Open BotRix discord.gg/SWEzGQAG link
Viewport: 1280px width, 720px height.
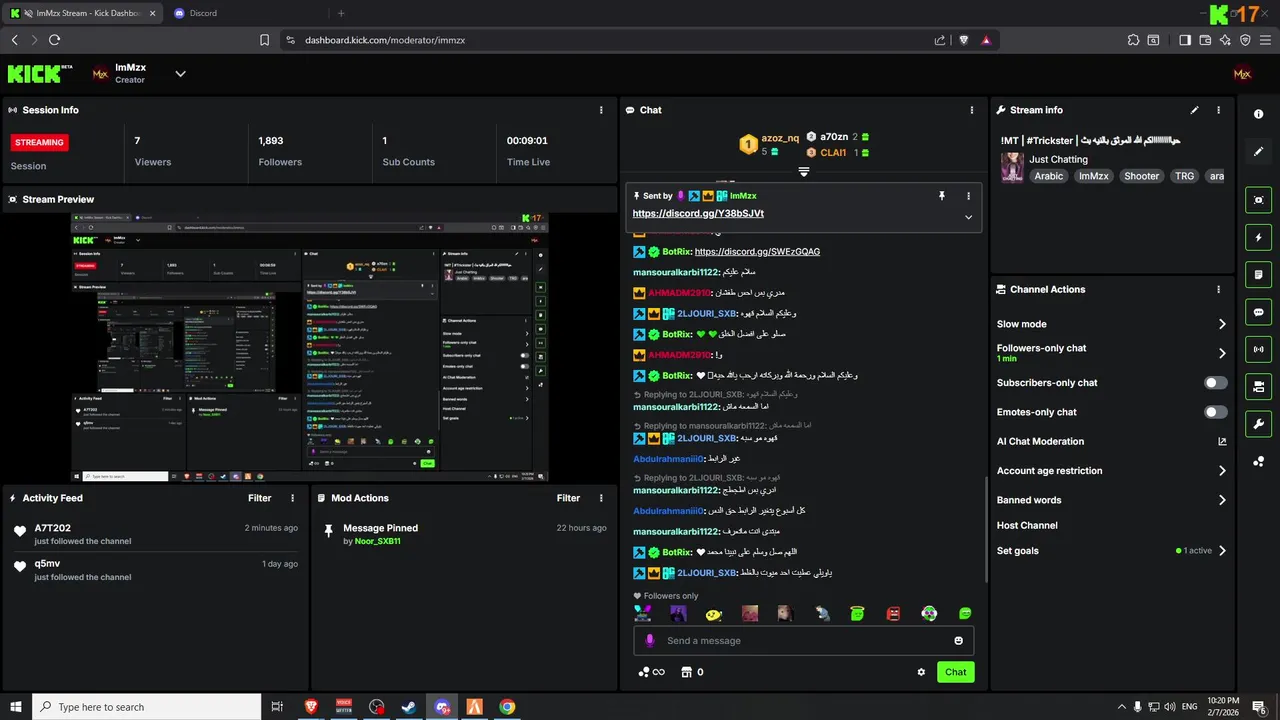(x=757, y=252)
